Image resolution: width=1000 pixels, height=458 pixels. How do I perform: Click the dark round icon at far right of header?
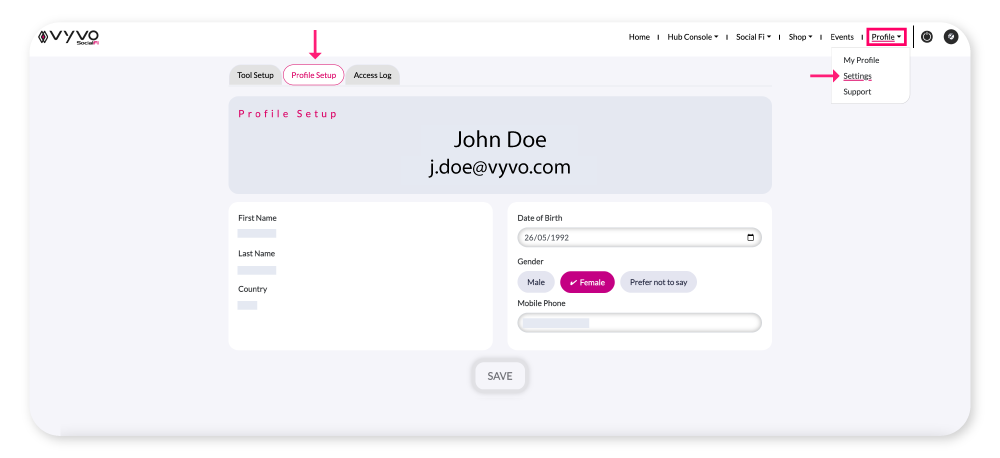951,37
